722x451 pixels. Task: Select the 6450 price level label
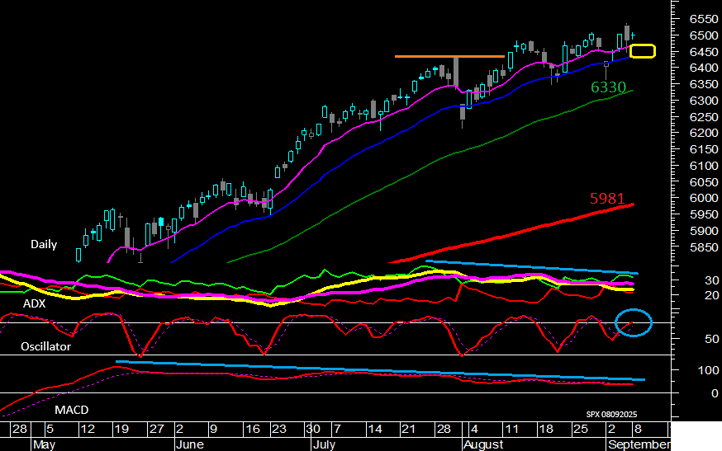coord(704,52)
